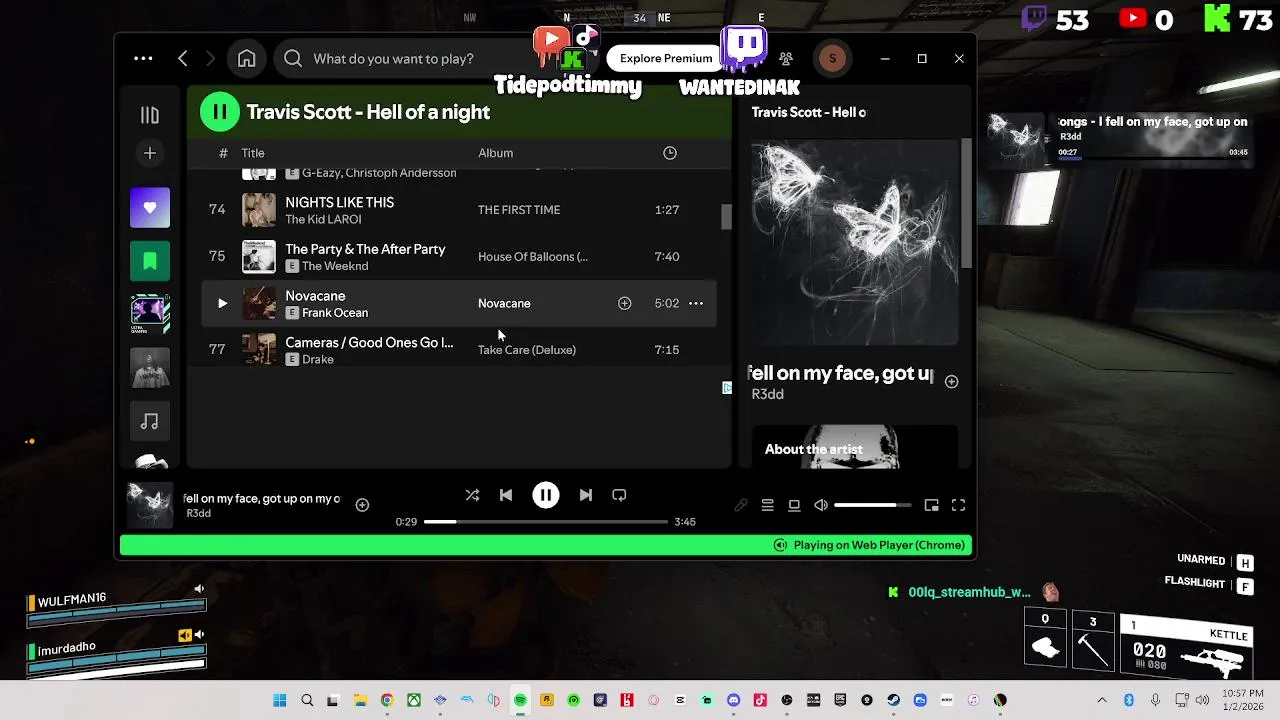Open Take Care (Deluxe) album link
The image size is (1280, 720).
tap(527, 350)
